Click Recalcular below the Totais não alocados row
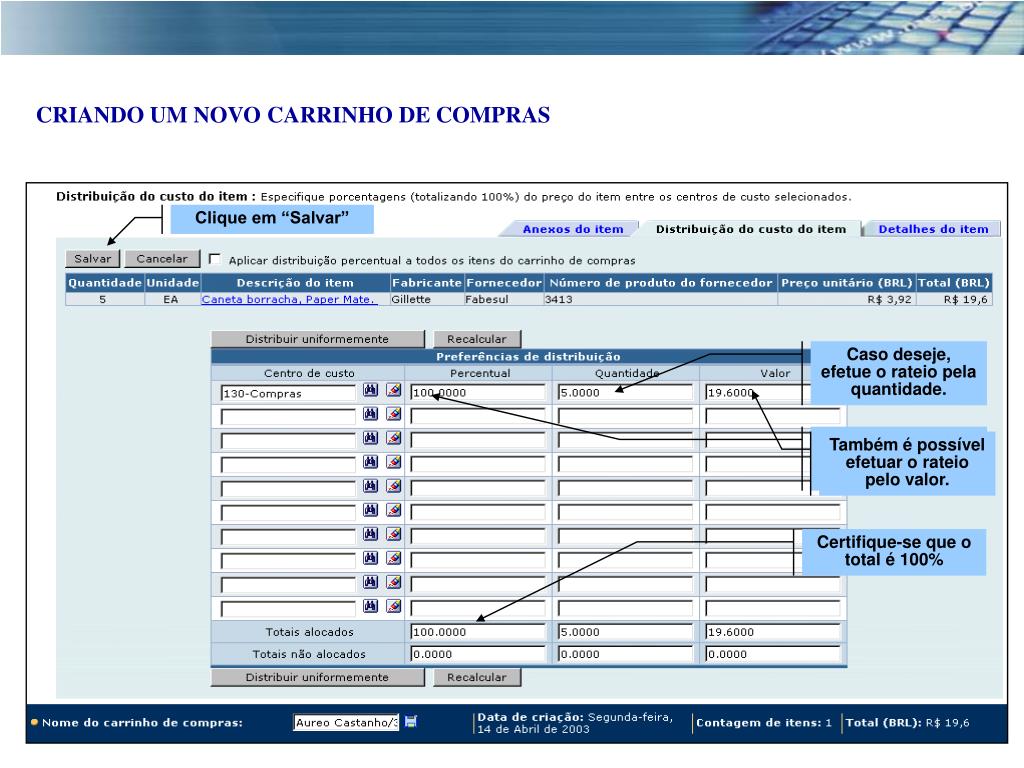The height and width of the screenshot is (768, 1024). click(x=477, y=677)
